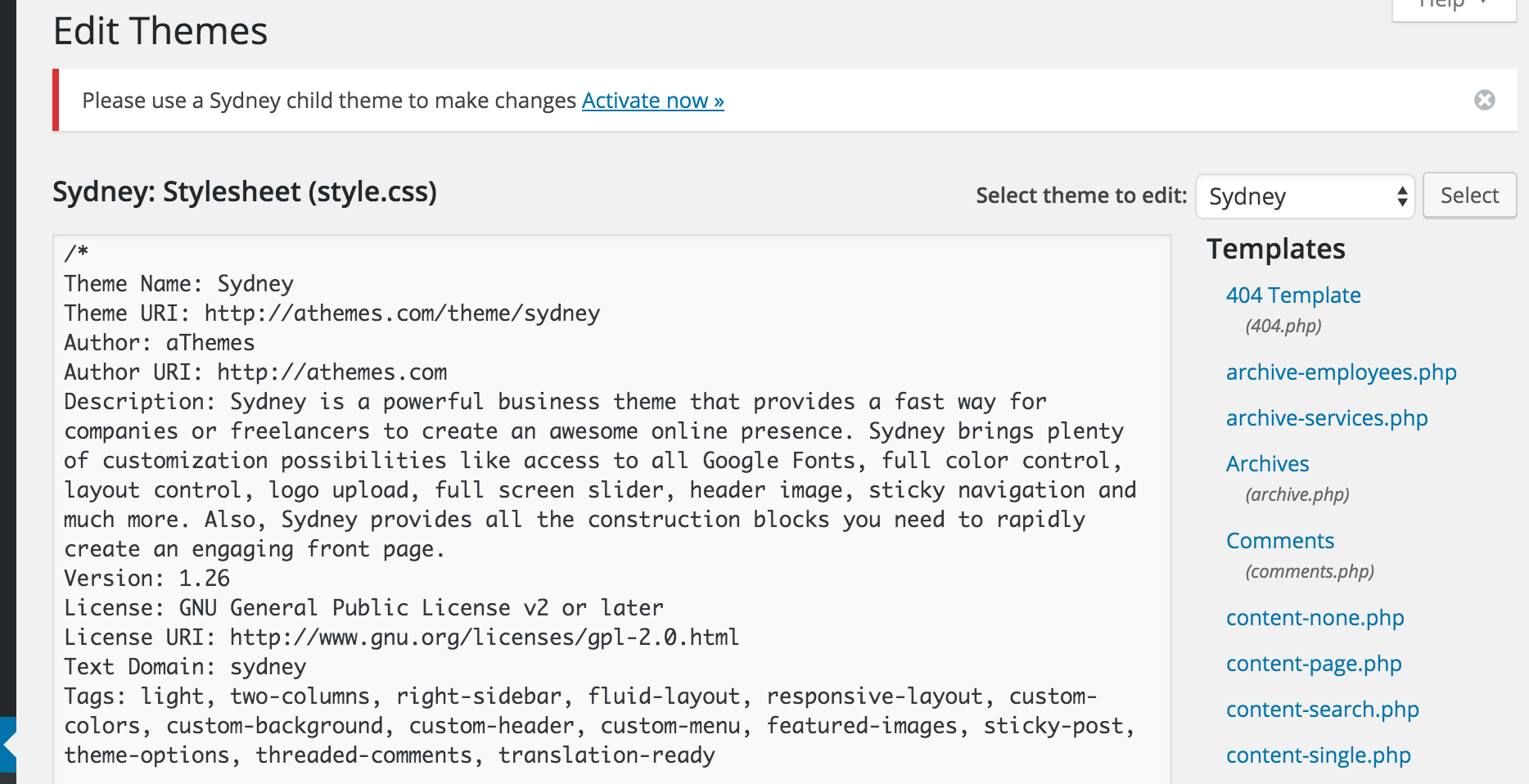1529x784 pixels.
Task: Click the 'Theme URI' line in editor
Action: click(332, 313)
